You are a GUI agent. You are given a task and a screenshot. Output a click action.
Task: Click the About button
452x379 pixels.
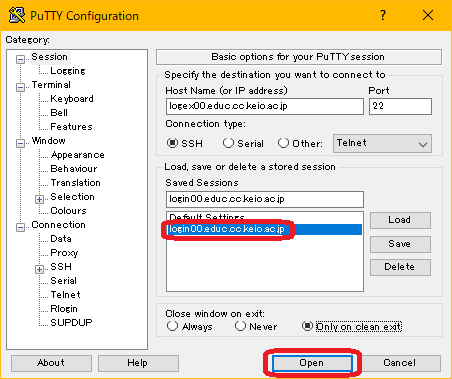pos(51,363)
